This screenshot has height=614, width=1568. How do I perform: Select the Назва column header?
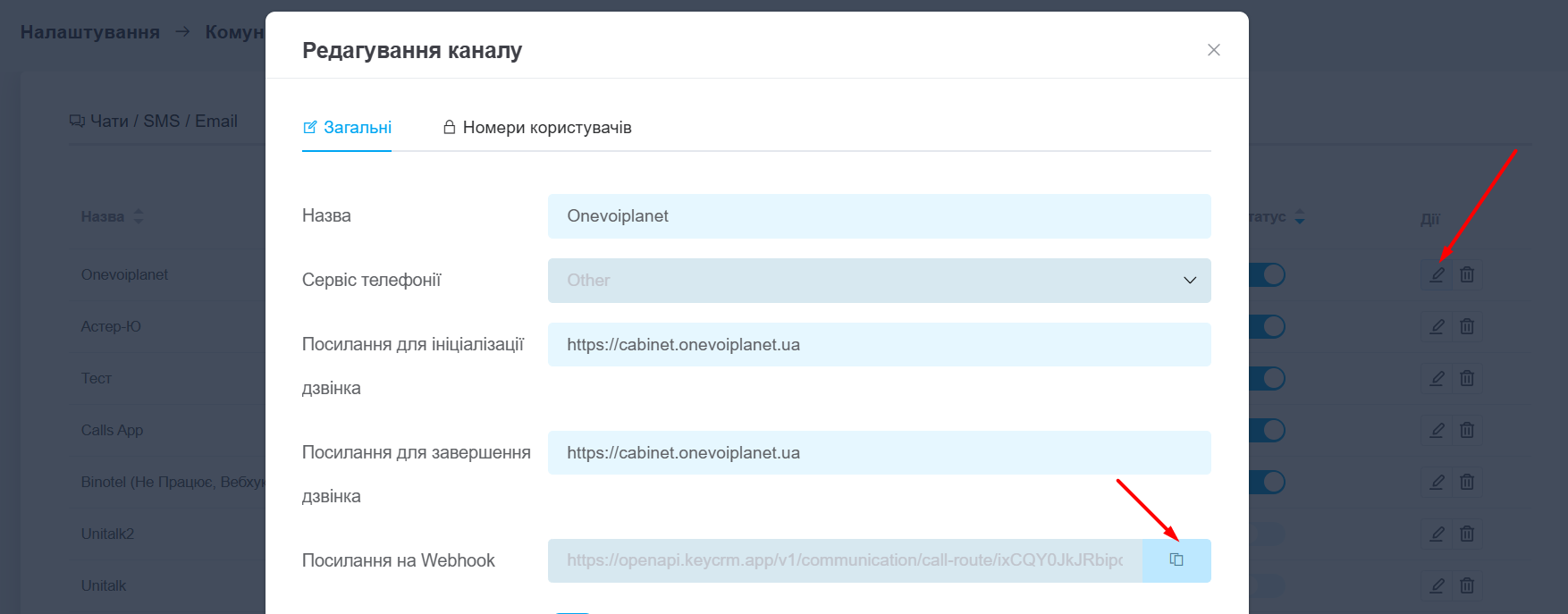[x=103, y=216]
